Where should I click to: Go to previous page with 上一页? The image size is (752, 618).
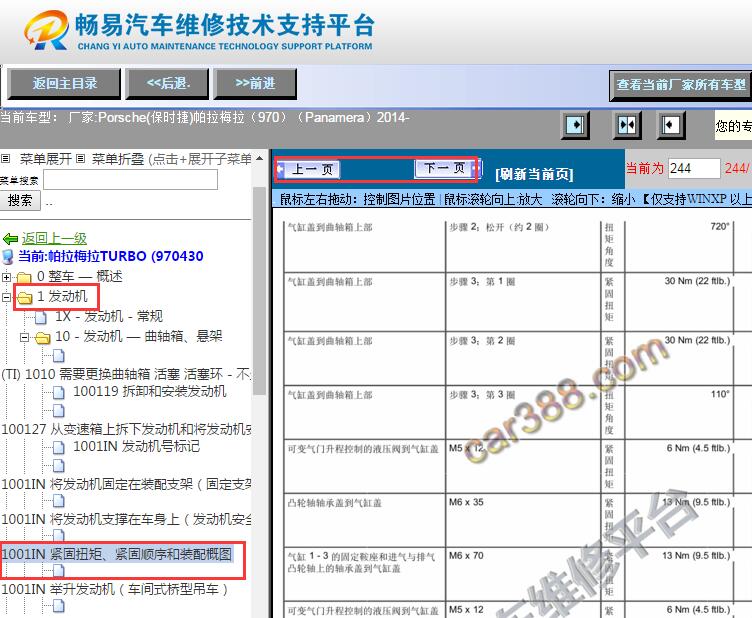[308, 169]
